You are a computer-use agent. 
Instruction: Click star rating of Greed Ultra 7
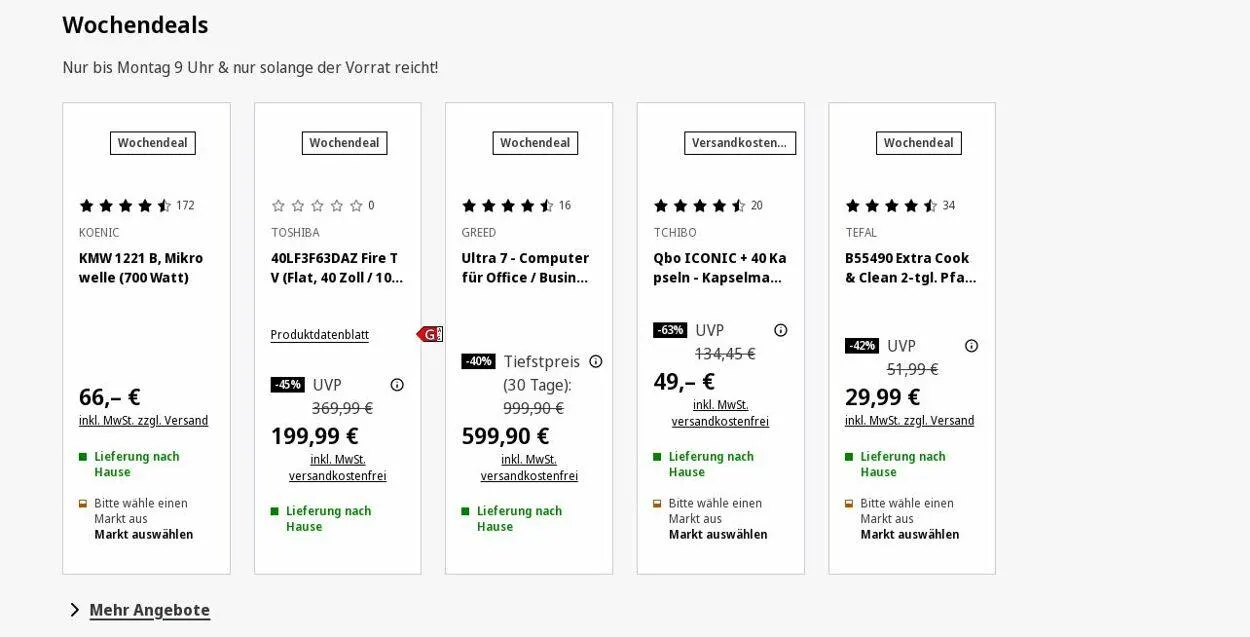tap(507, 206)
